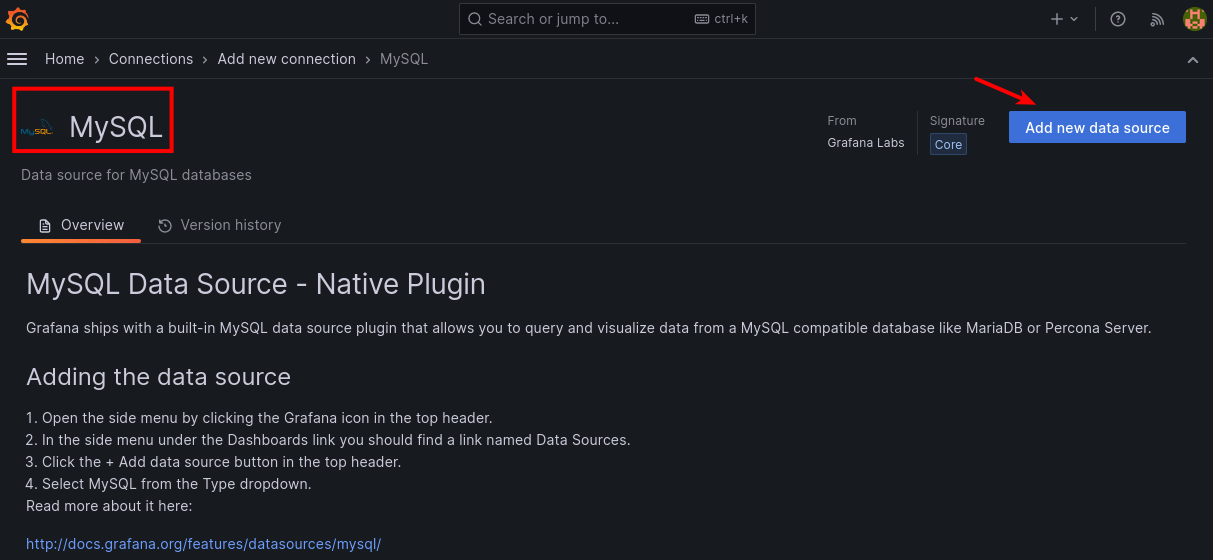1213x560 pixels.
Task: Click the 'Read more about it here:' text
Action: tap(109, 506)
